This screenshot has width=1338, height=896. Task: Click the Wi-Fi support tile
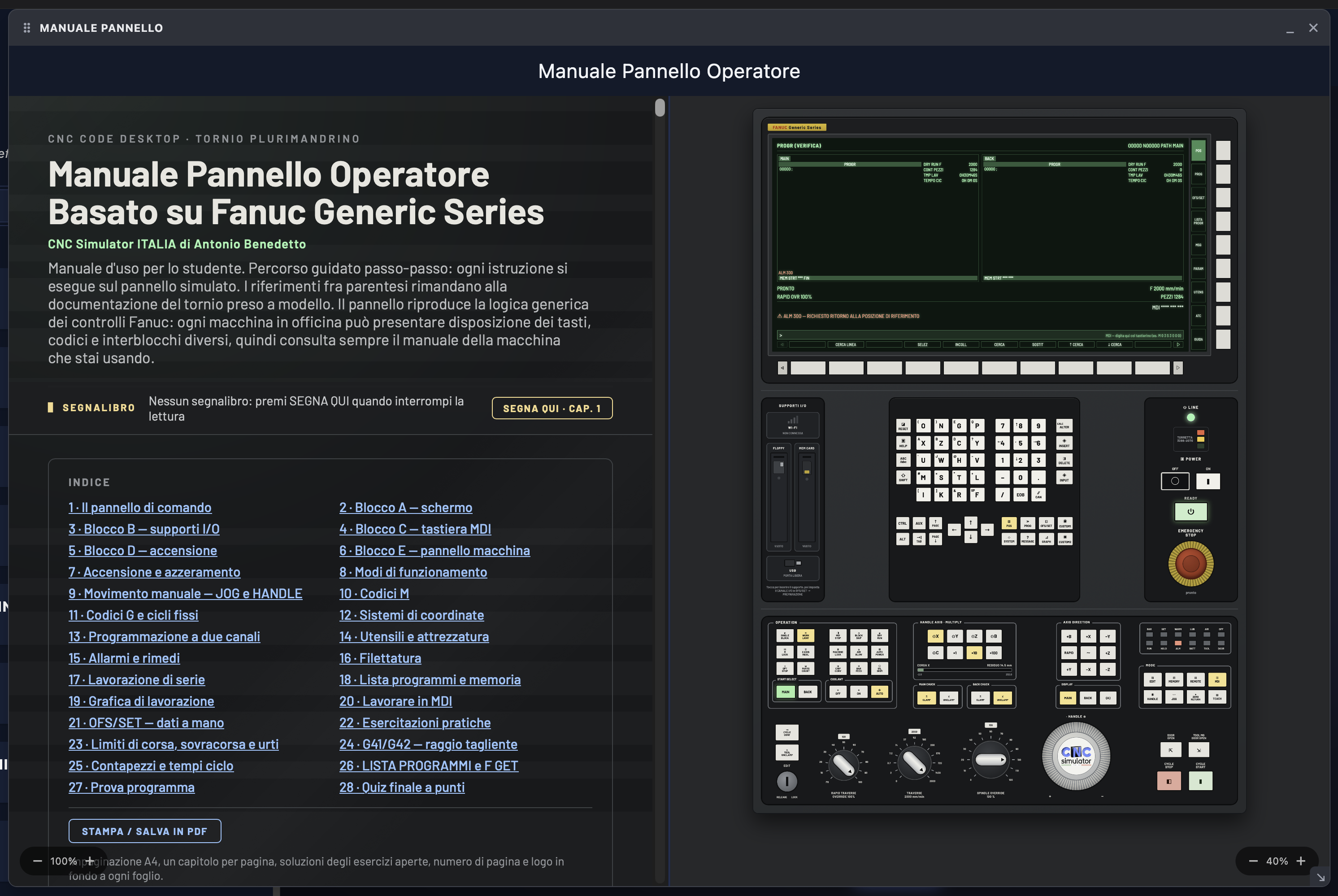coord(792,425)
